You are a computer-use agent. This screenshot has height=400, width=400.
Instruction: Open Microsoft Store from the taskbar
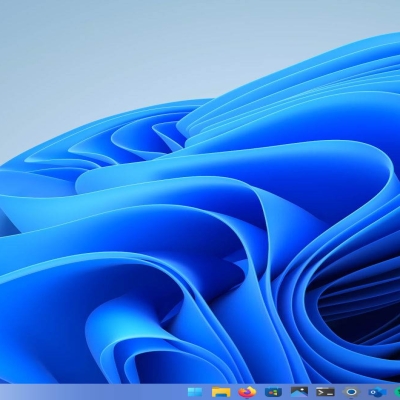pyautogui.click(x=273, y=392)
